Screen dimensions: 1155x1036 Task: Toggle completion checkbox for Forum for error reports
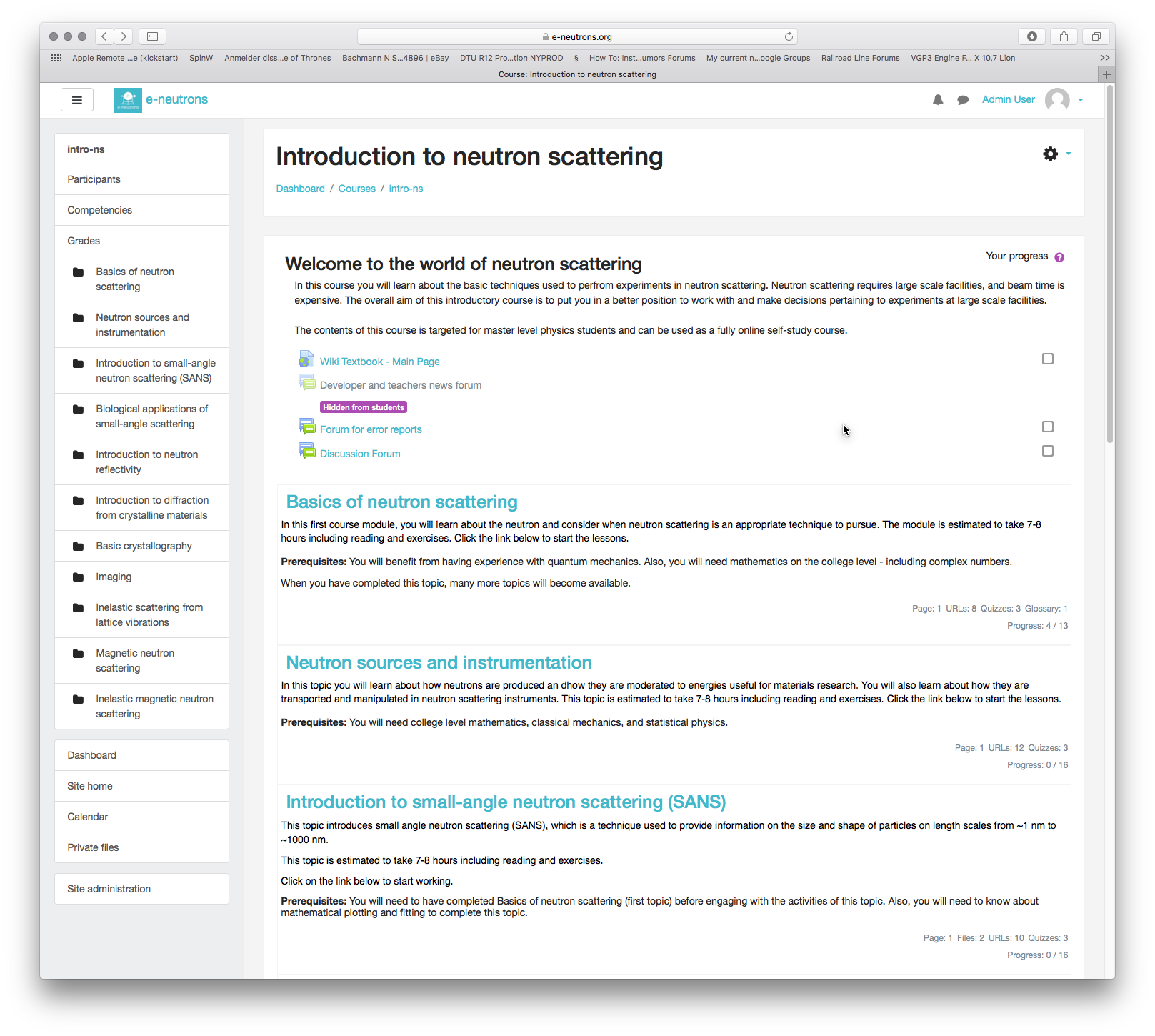tap(1048, 426)
